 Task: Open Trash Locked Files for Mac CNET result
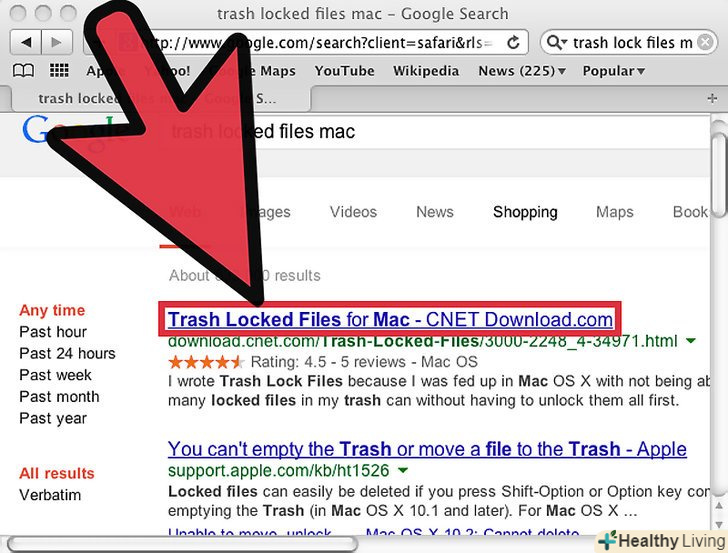click(390, 319)
